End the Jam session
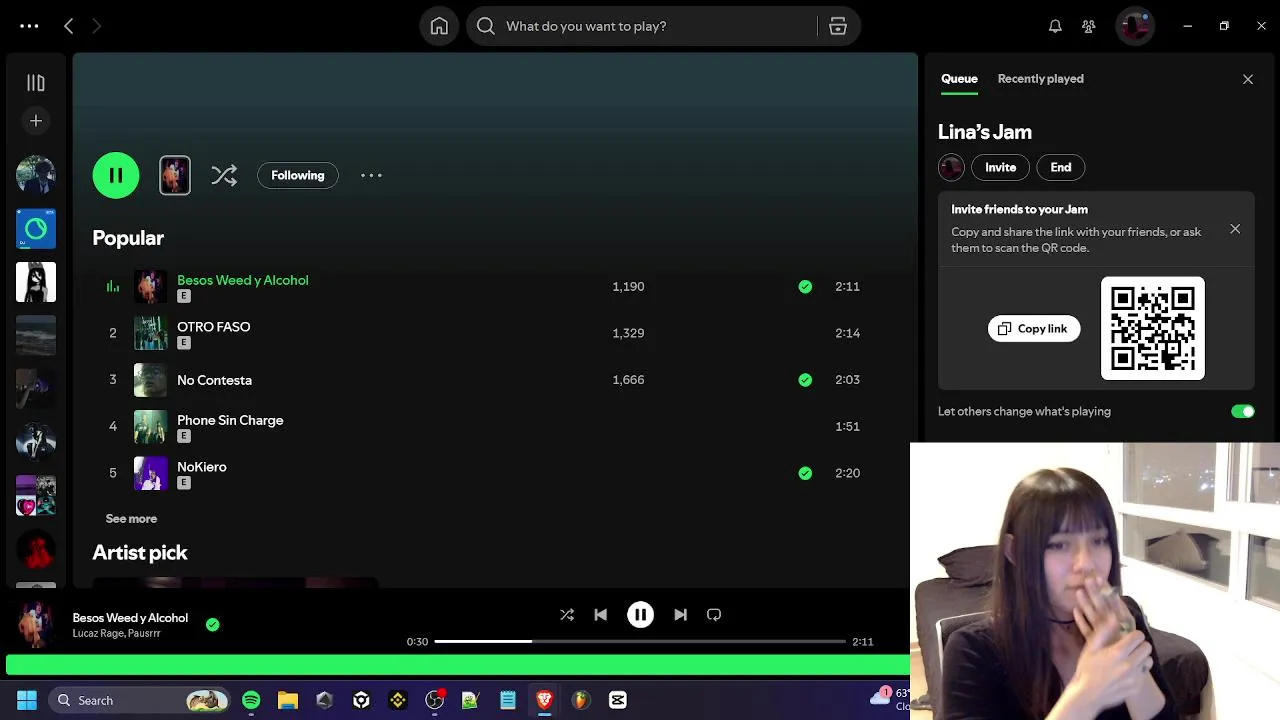 coord(1061,168)
